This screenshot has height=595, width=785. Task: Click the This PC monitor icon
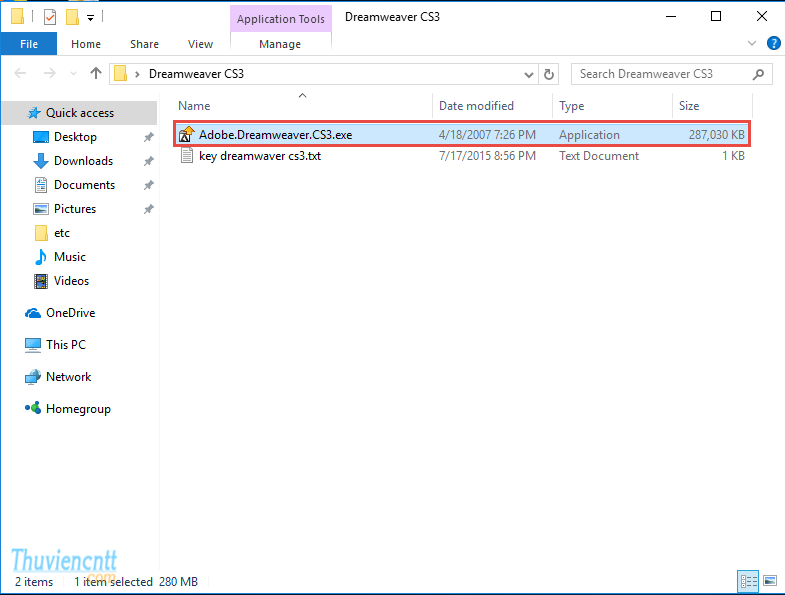click(x=33, y=345)
